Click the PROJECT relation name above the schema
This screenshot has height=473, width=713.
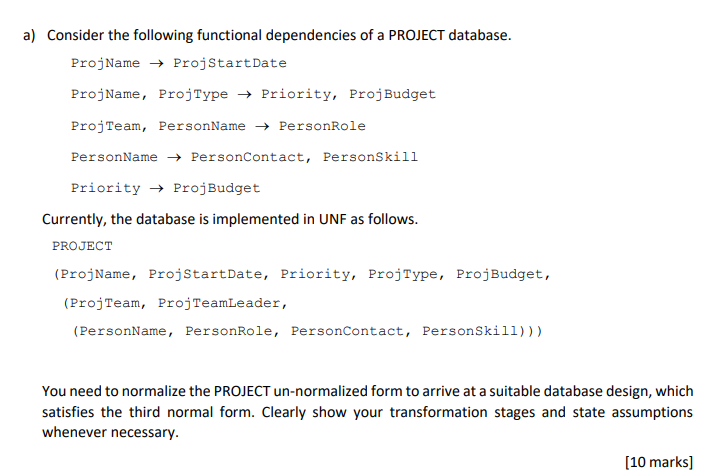pyautogui.click(x=82, y=246)
